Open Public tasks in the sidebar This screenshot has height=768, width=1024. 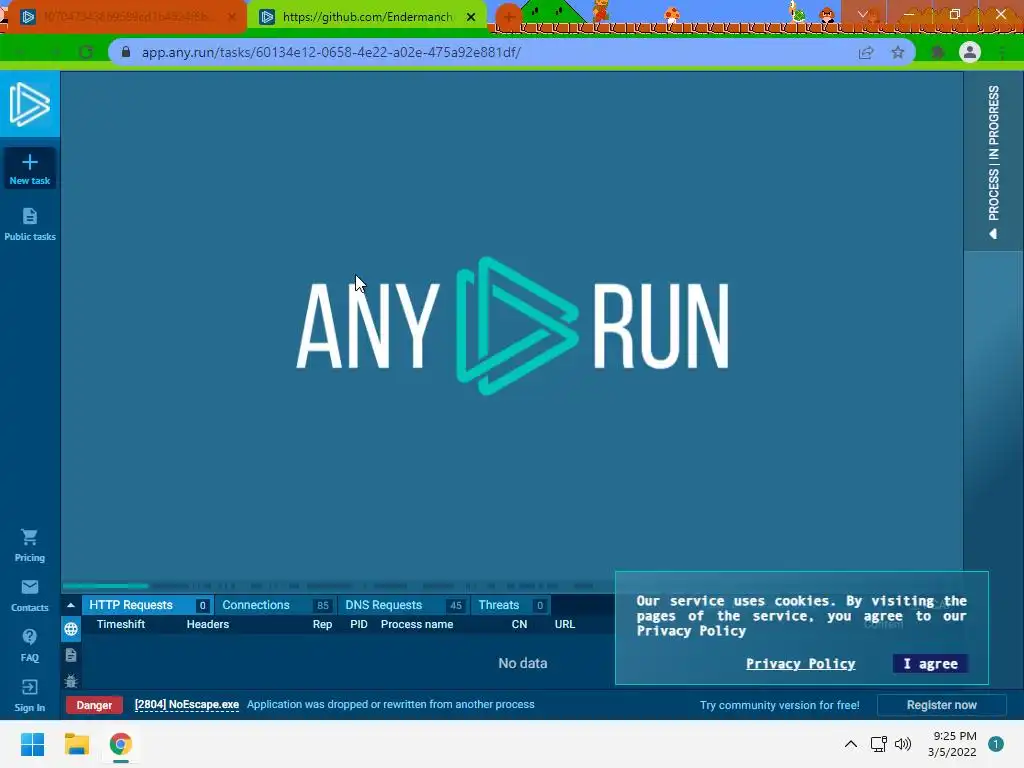[30, 224]
